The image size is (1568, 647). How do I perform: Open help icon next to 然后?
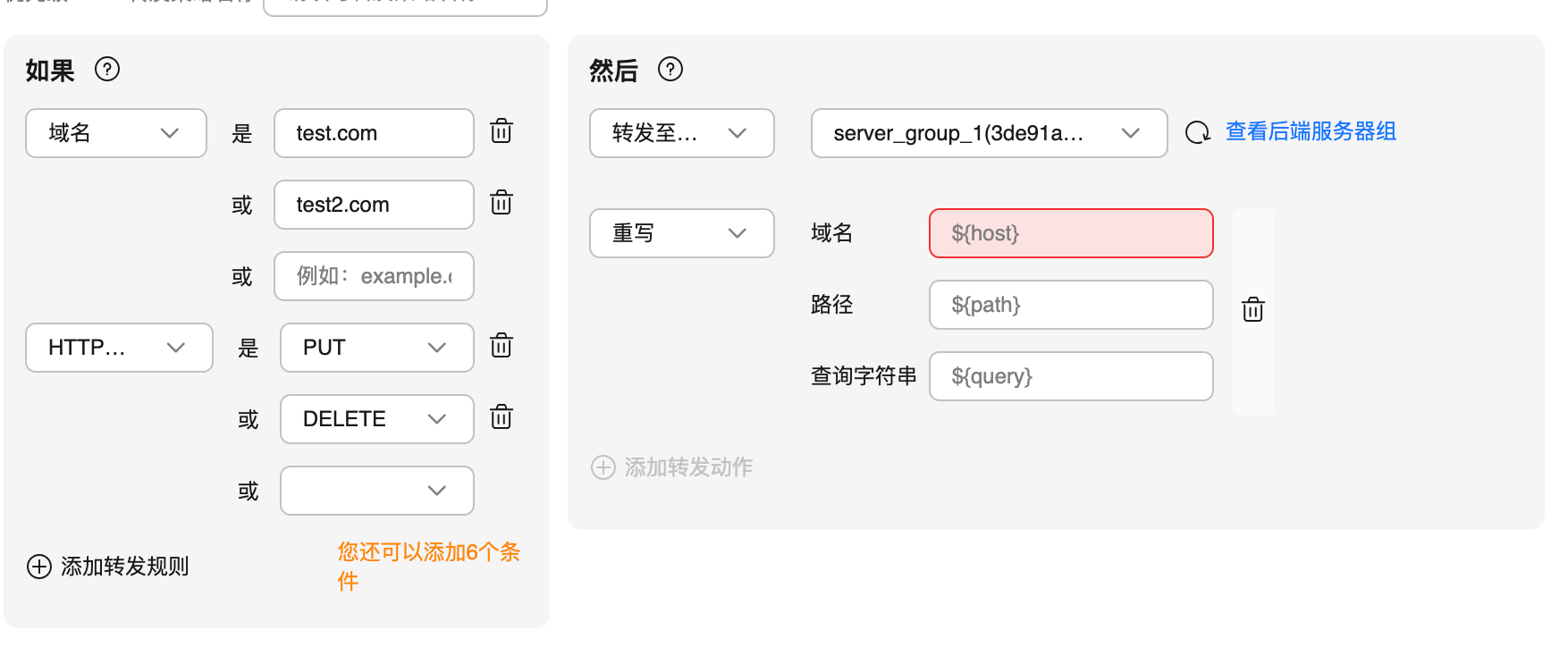pyautogui.click(x=670, y=70)
